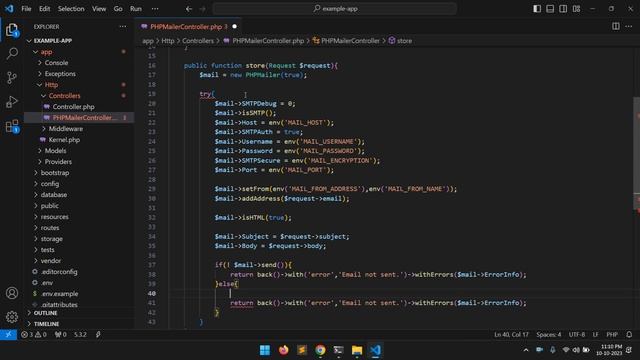This screenshot has width=640, height=360.
Task: Expand the Models folder
Action: (55, 151)
